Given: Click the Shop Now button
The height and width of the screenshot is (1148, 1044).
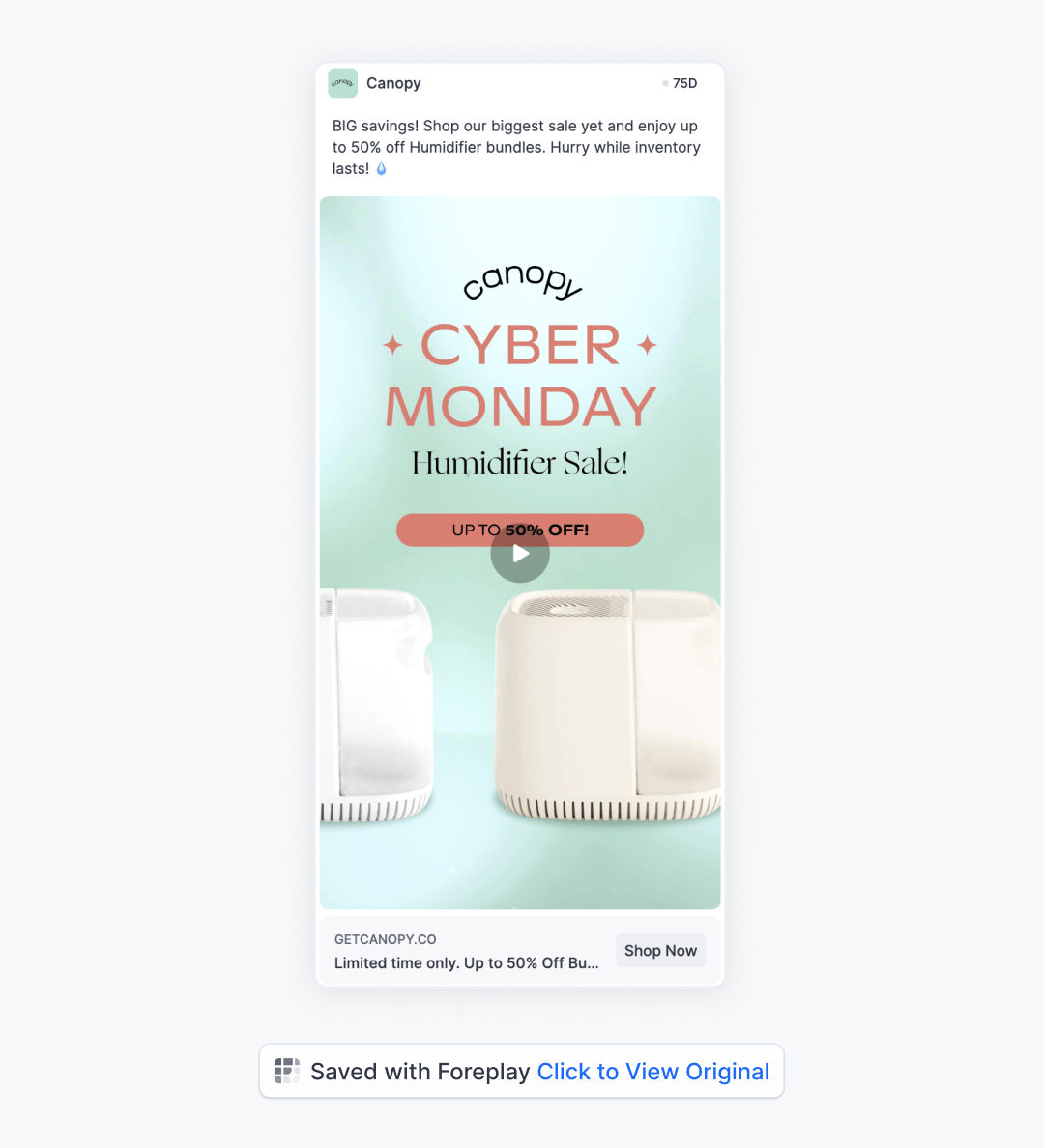Looking at the screenshot, I should (x=660, y=950).
